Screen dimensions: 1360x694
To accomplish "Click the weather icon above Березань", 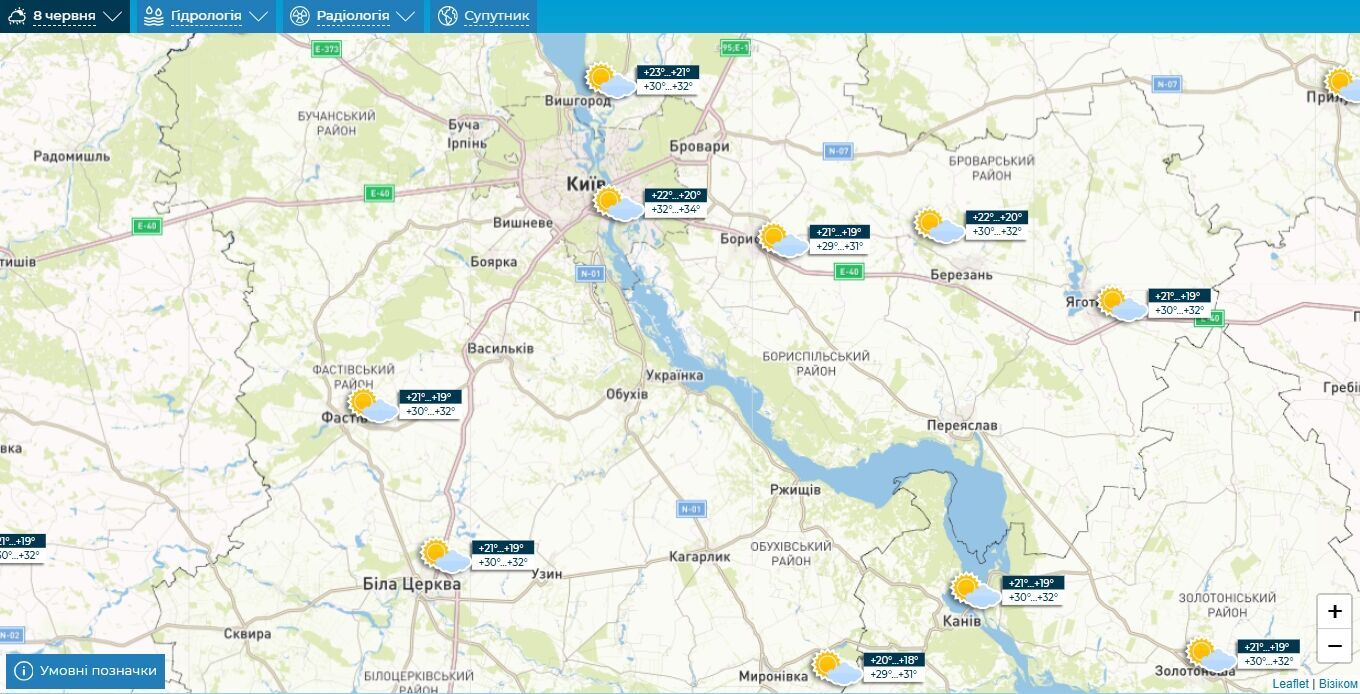I will 940,226.
